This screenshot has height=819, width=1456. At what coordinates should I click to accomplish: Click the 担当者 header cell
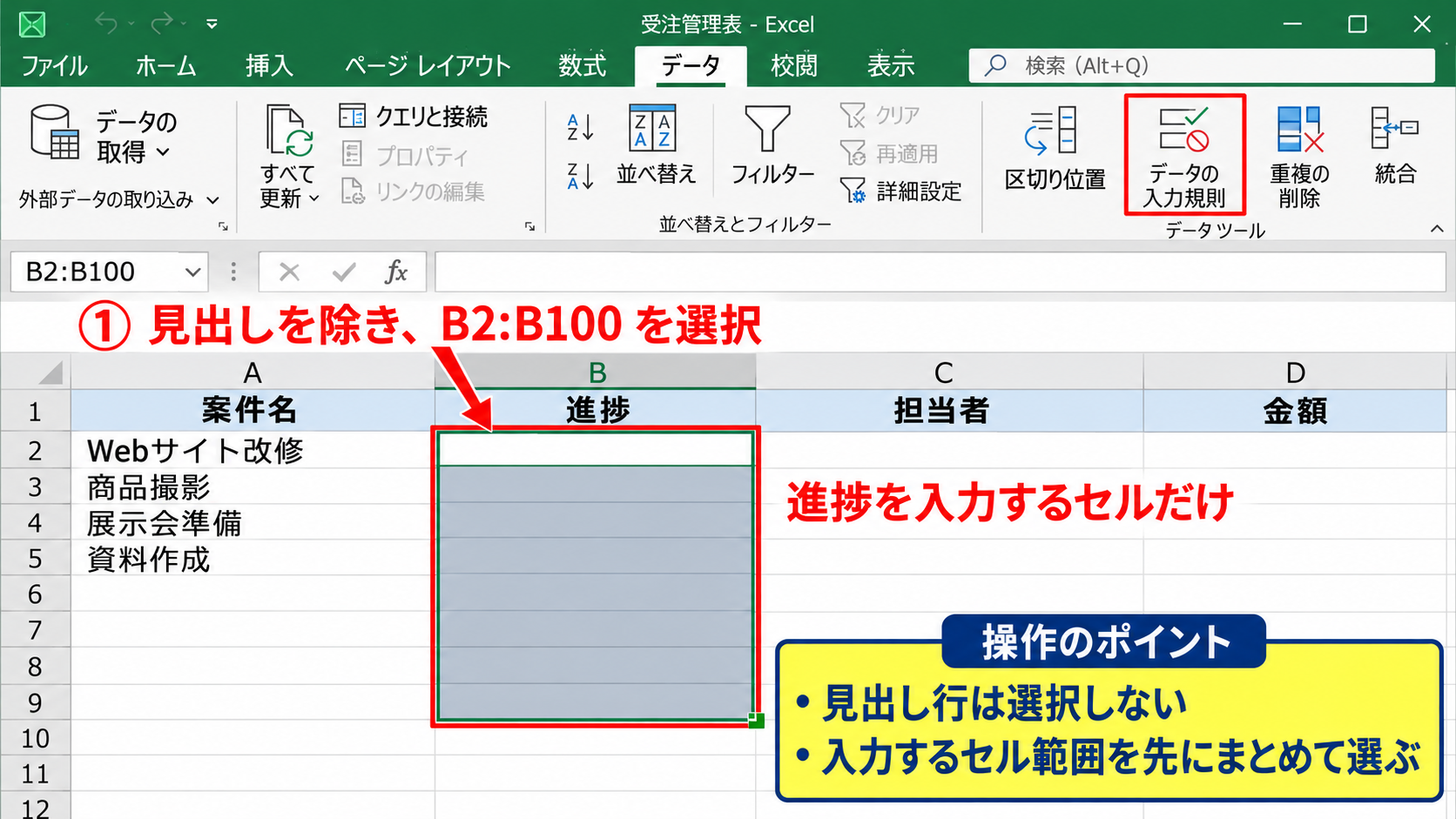point(949,410)
